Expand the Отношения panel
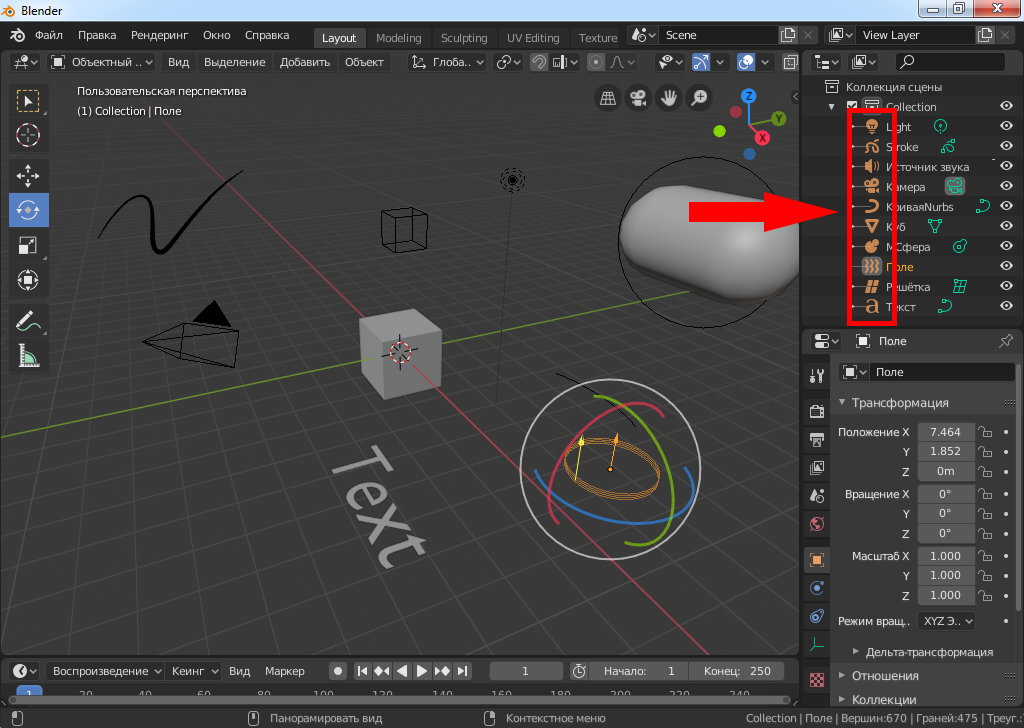The image size is (1024, 728). coord(885,676)
